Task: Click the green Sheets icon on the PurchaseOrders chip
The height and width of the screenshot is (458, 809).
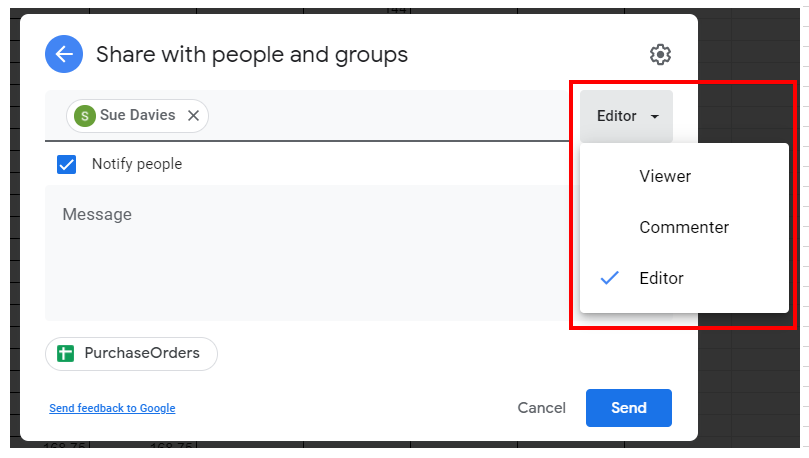Action: tap(66, 353)
